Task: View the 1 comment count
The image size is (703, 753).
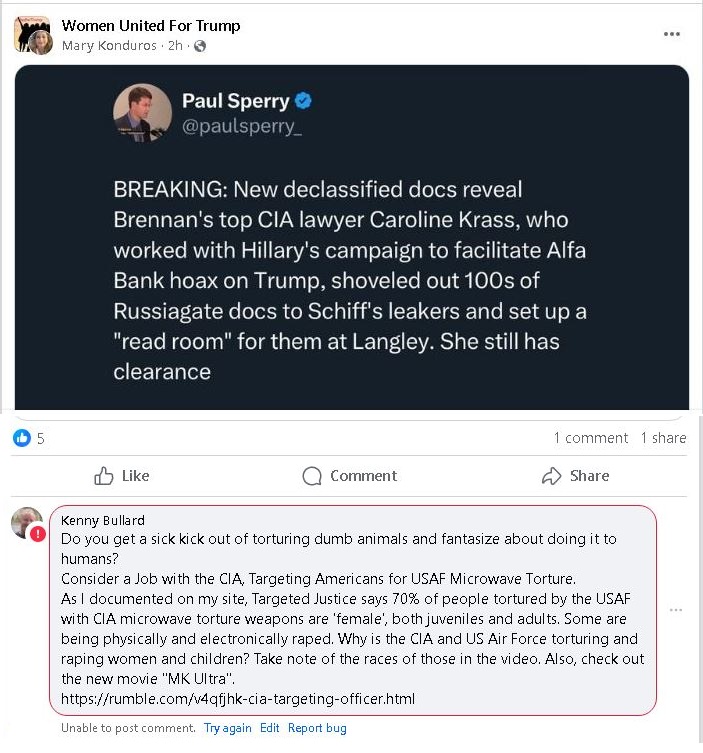Action: click(590, 438)
